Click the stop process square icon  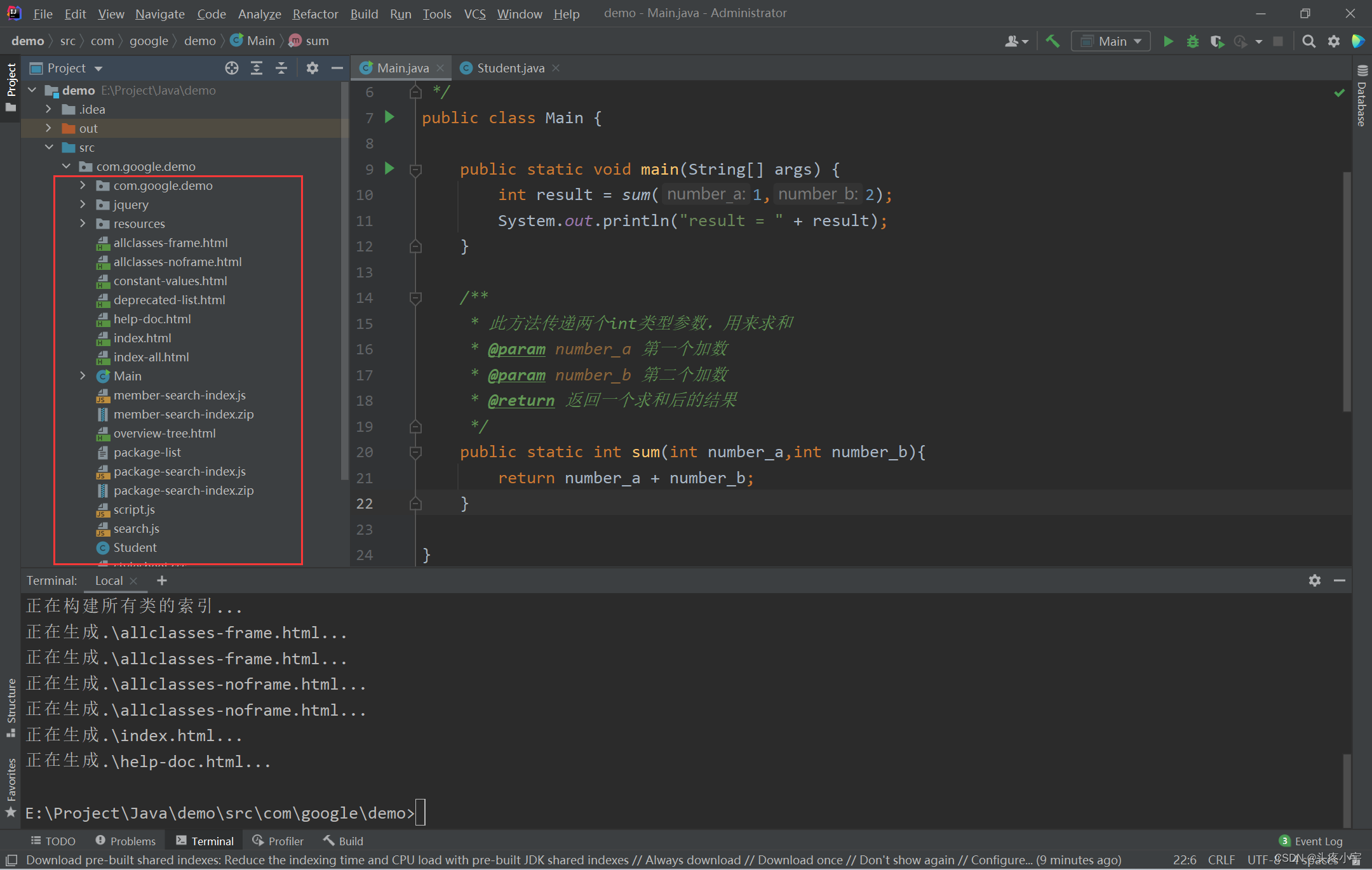1278,41
